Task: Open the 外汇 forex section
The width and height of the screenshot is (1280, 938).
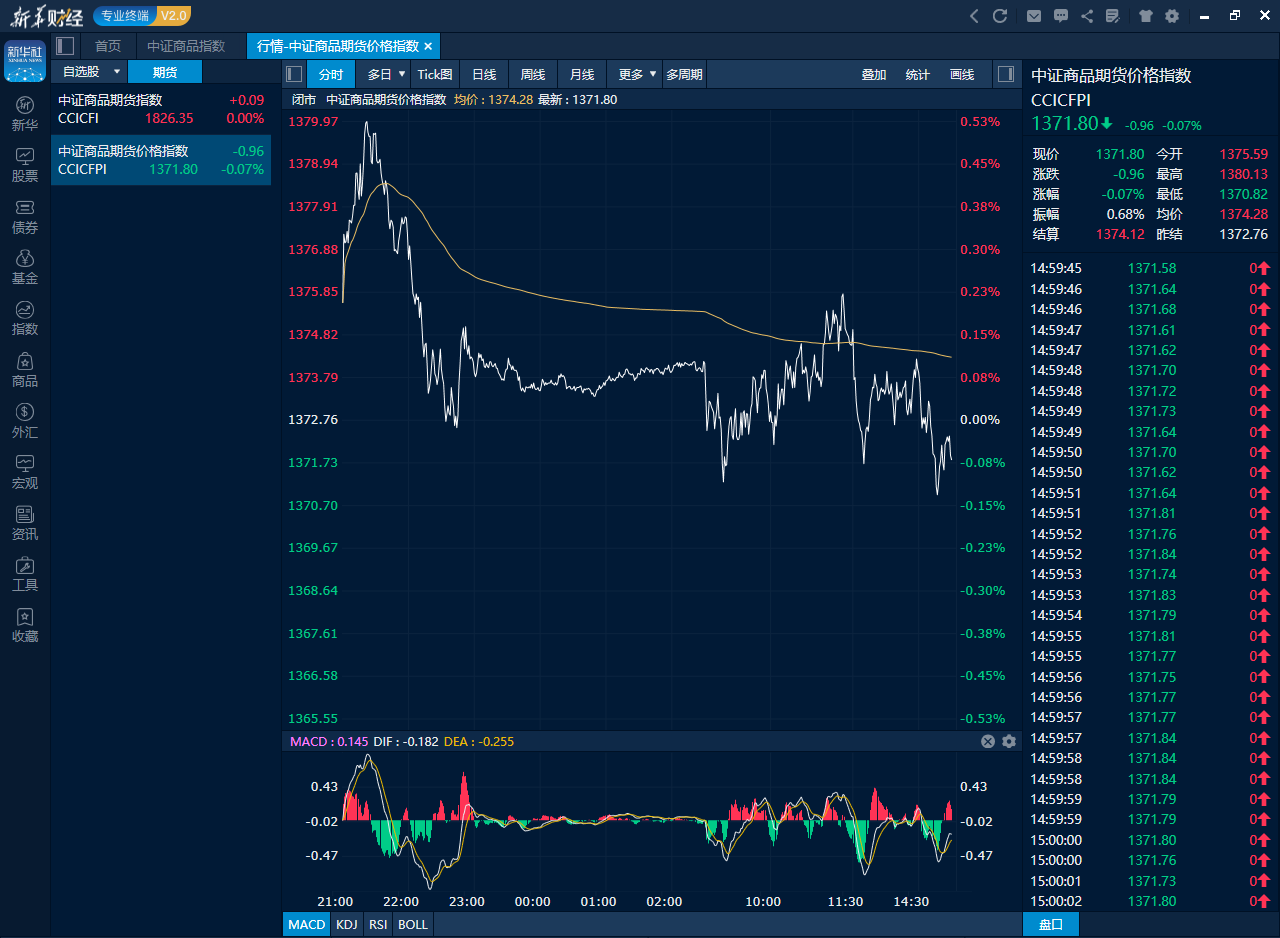Action: click(25, 421)
